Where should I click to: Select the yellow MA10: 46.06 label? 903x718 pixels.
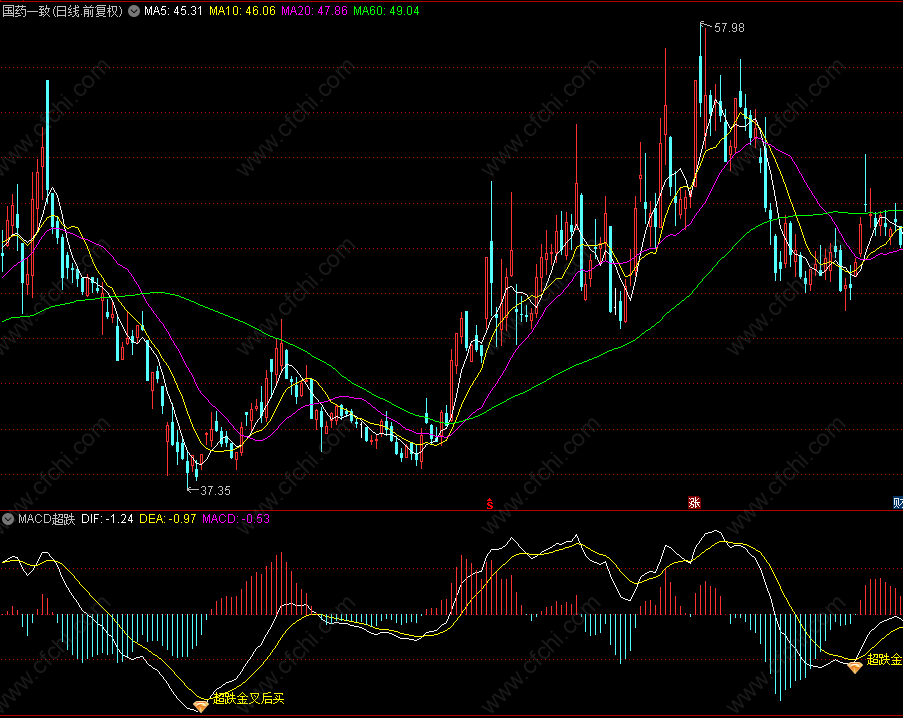pyautogui.click(x=242, y=11)
